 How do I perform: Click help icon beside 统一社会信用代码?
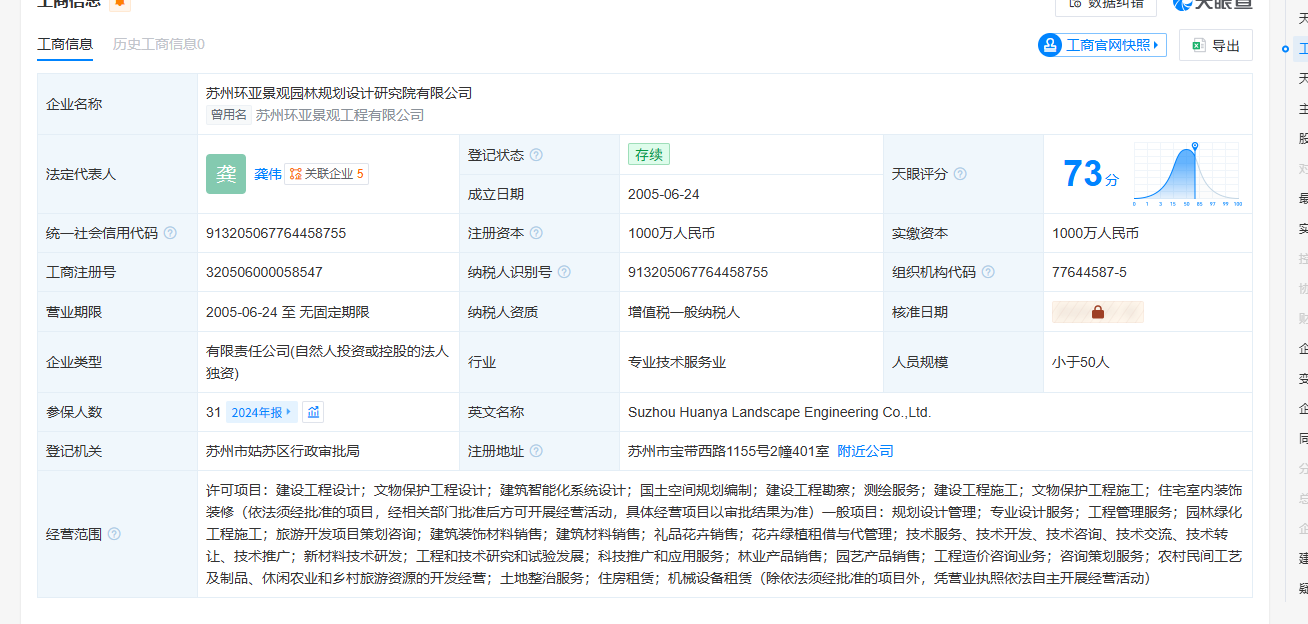pos(170,233)
